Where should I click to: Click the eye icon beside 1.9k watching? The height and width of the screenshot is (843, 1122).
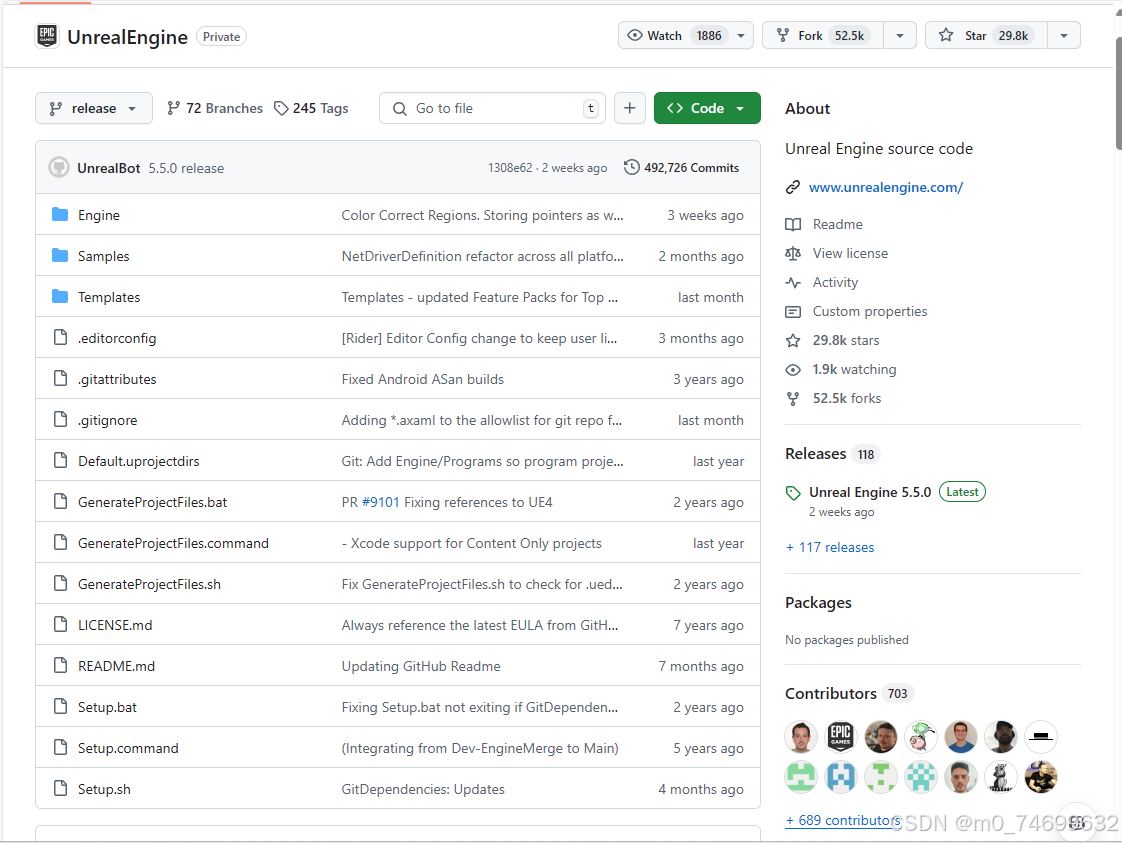(x=793, y=370)
